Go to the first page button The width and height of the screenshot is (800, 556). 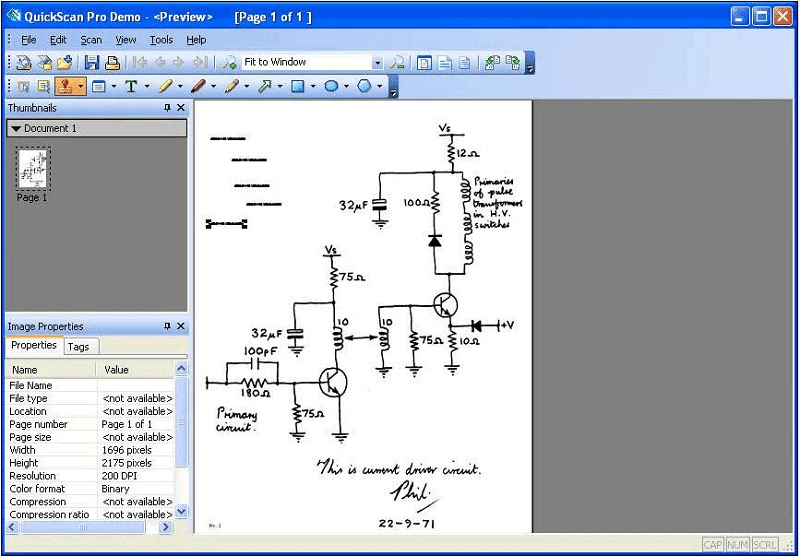140,62
